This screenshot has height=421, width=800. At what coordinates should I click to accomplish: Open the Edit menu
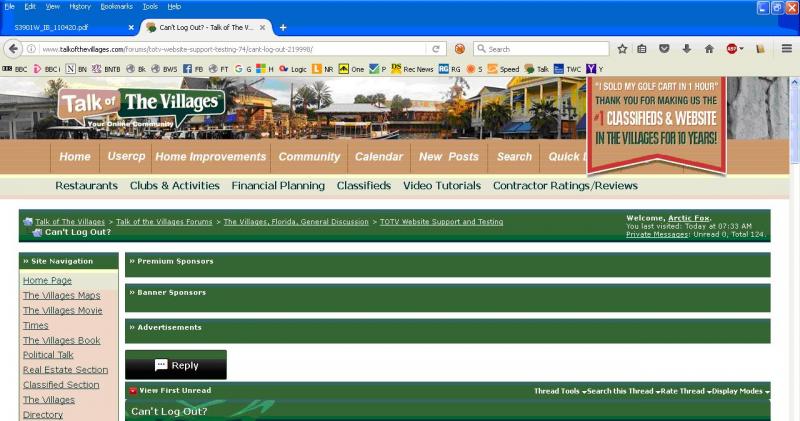(30, 7)
